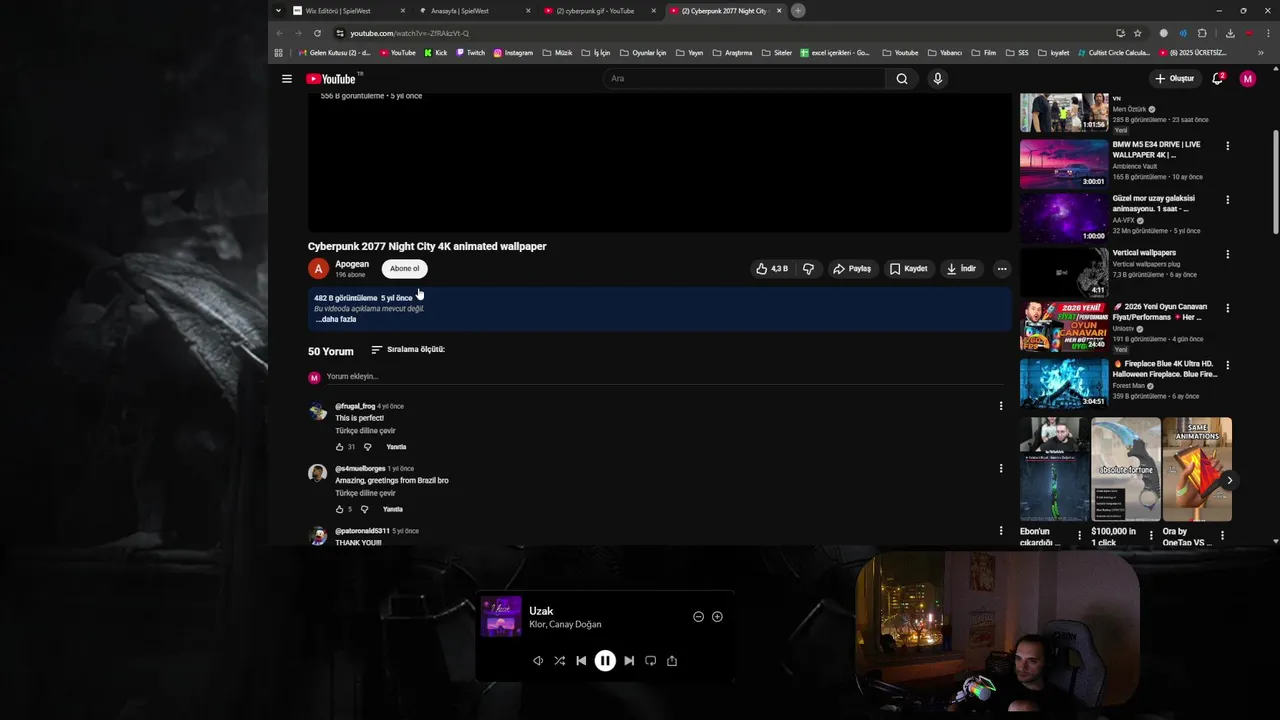This screenshot has height=720, width=1280.
Task: Focus the YouTube Ara search box
Action: pos(743,79)
